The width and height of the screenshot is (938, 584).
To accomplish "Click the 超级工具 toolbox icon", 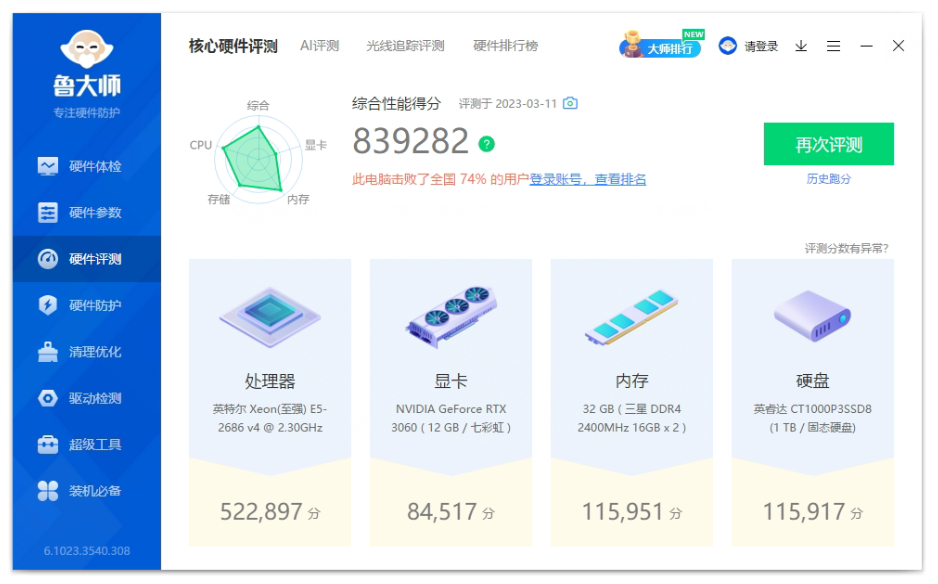I will (48, 445).
